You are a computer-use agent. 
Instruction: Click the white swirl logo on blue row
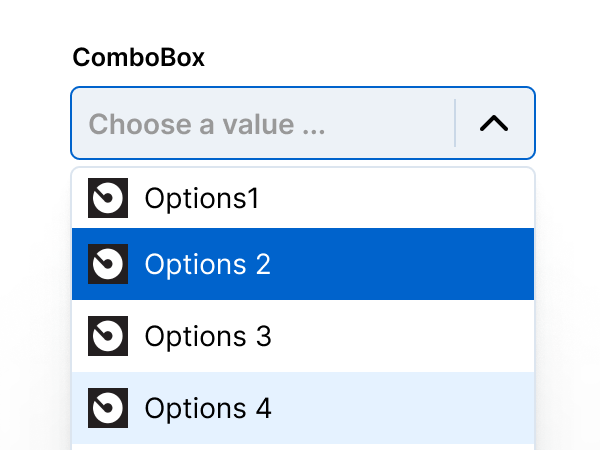point(107,264)
